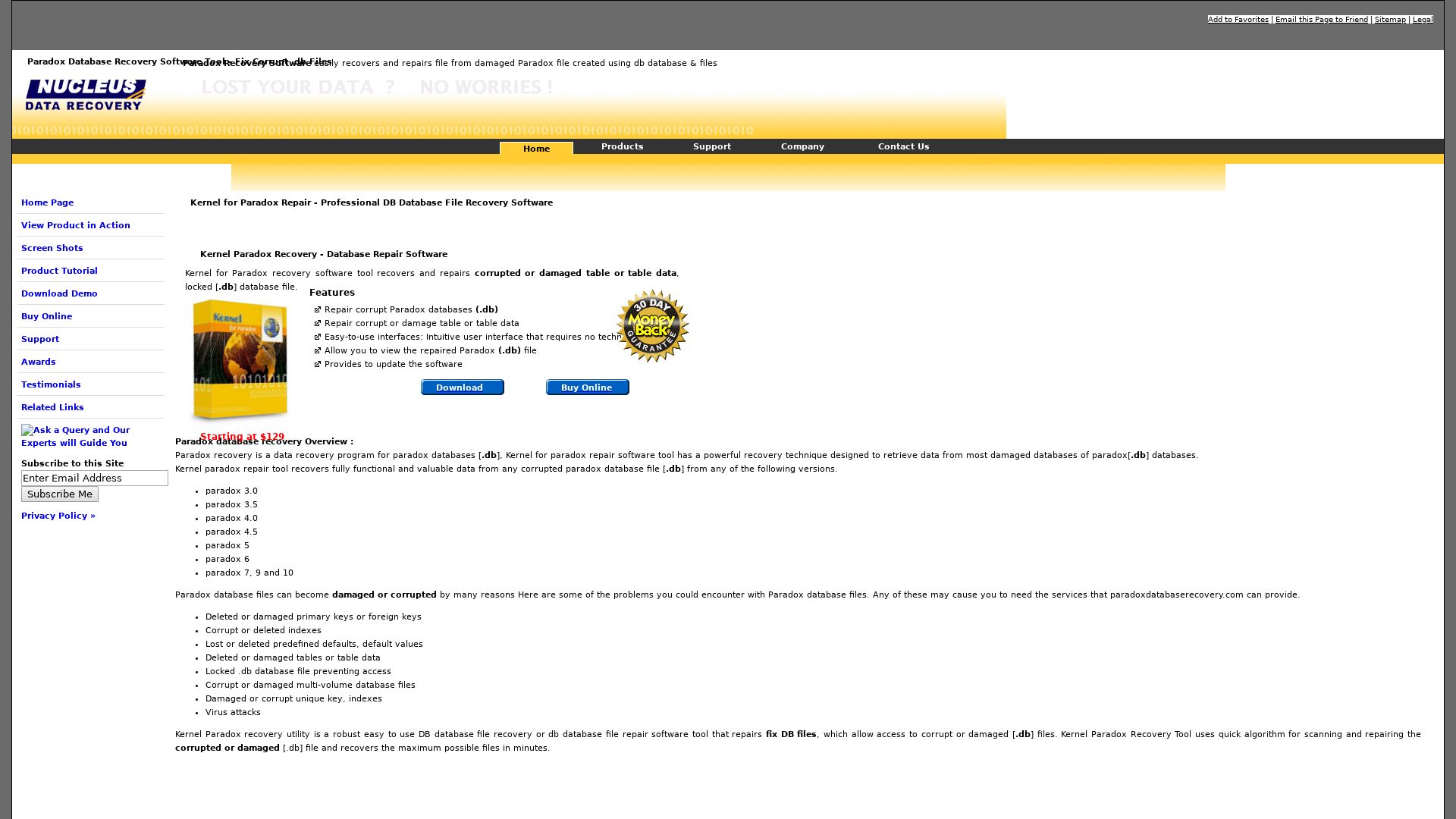
Task: Click the 30 Day Money Back badge
Action: point(652,326)
